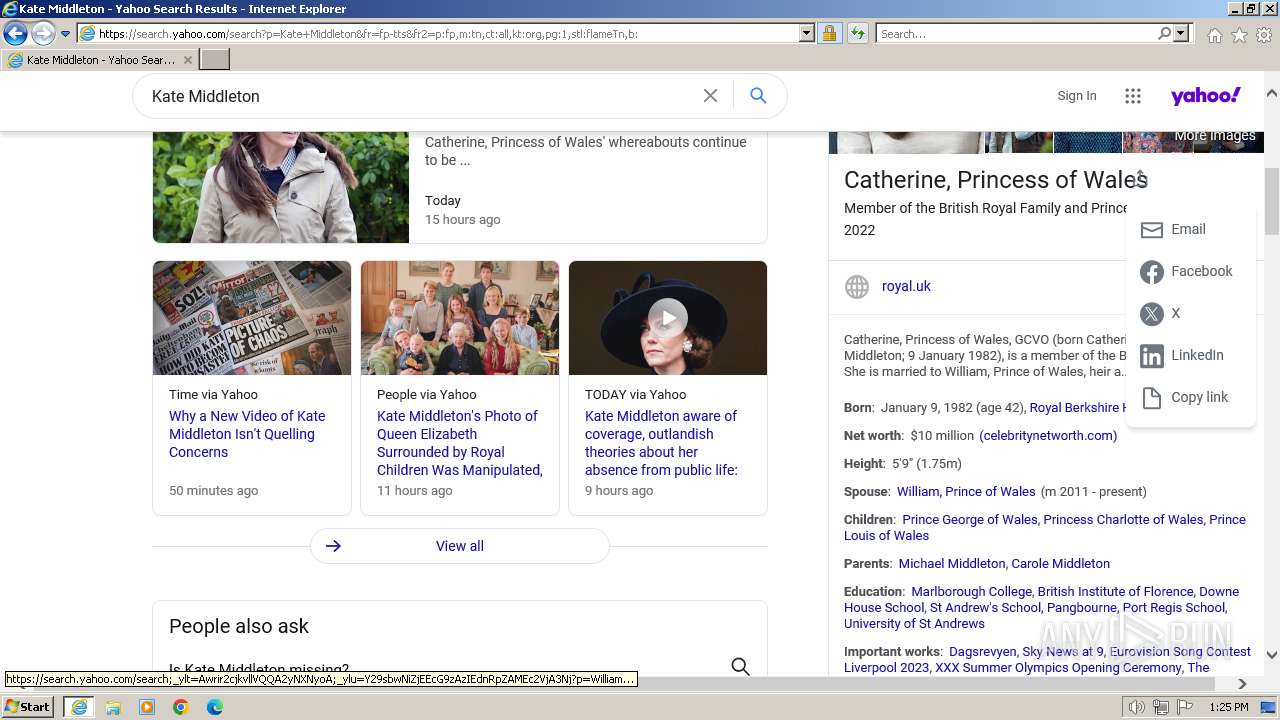Open the royal family photo thumbnail

(460, 318)
